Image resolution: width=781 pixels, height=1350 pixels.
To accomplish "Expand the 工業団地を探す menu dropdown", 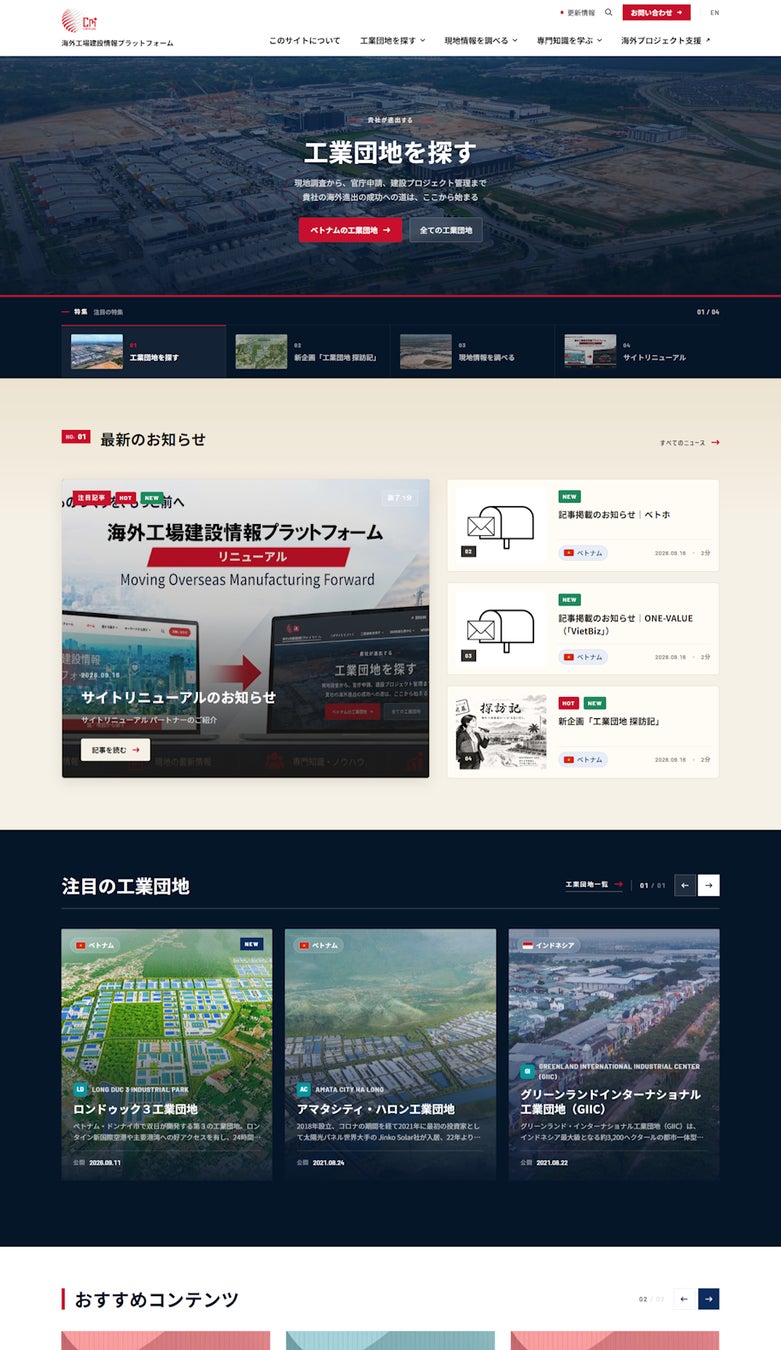I will tap(392, 41).
